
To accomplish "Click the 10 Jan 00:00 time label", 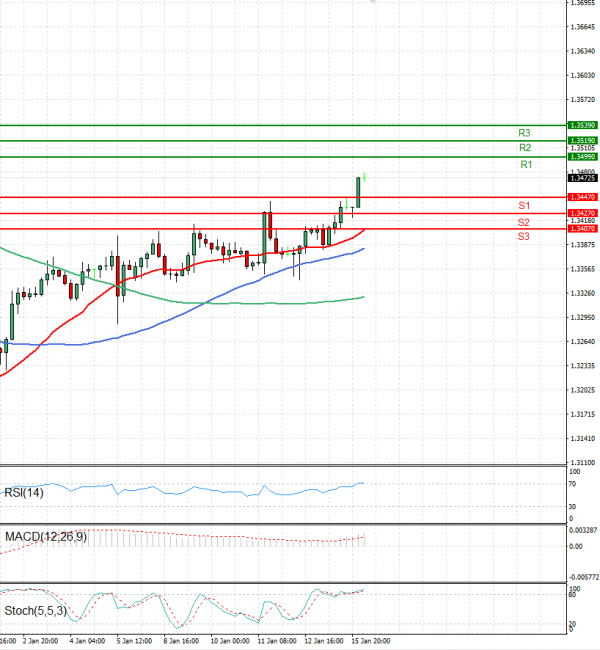I will pyautogui.click(x=230, y=641).
